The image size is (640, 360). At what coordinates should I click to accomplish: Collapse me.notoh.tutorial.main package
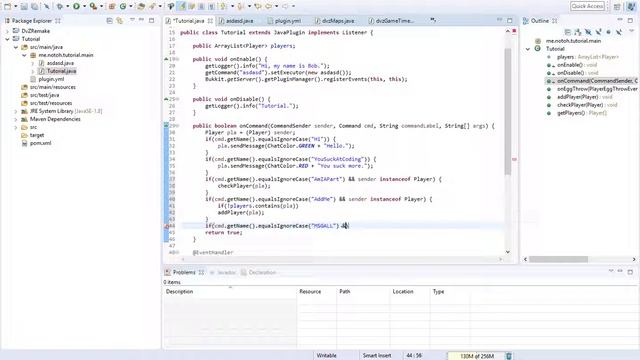[24, 55]
